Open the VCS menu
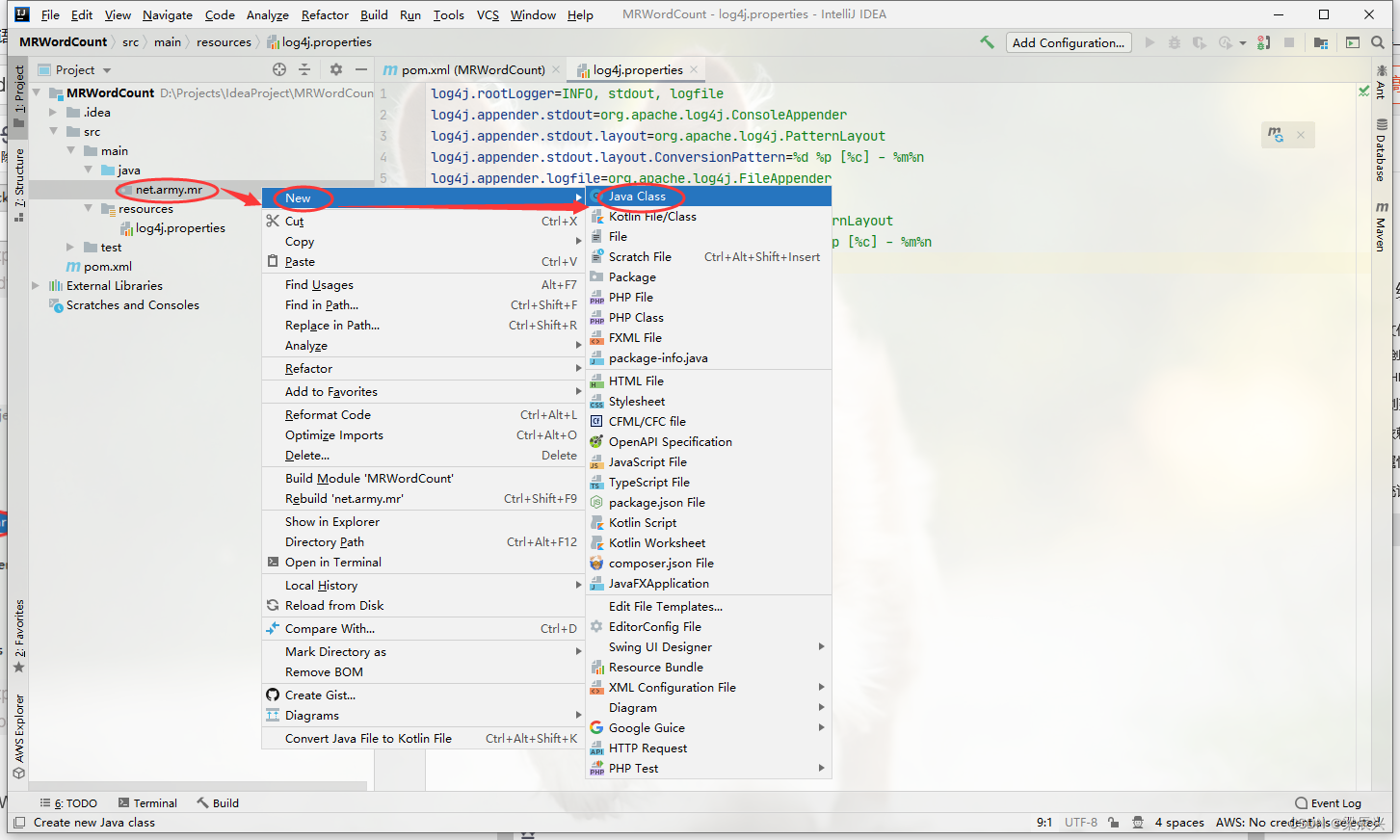The width and height of the screenshot is (1400, 840). coord(488,14)
